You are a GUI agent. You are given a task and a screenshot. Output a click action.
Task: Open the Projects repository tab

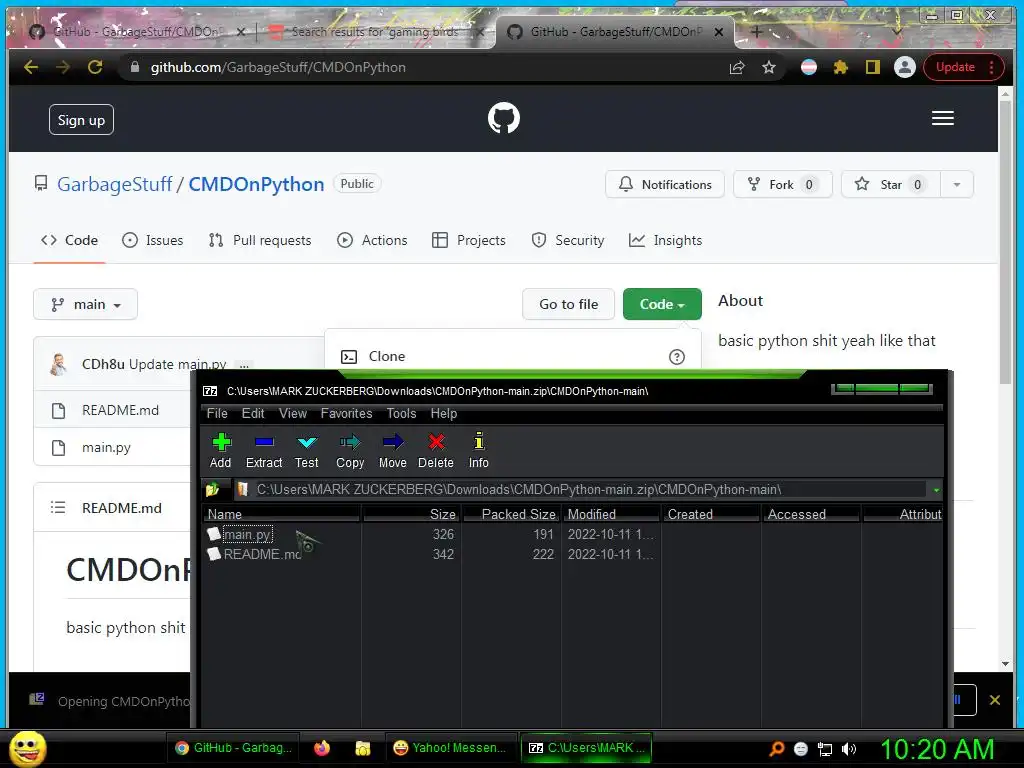click(x=469, y=240)
